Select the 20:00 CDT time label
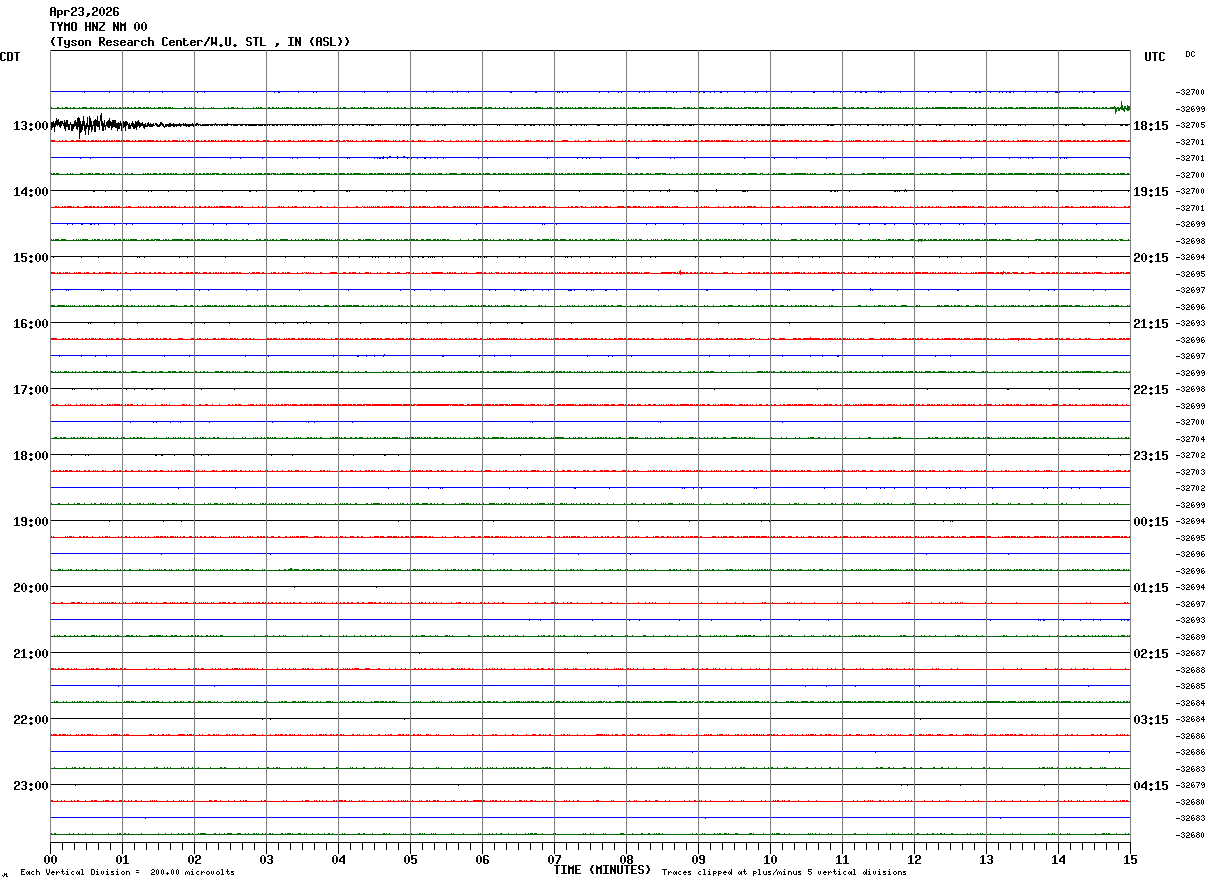Screen dimensions: 1210x886 31,588
